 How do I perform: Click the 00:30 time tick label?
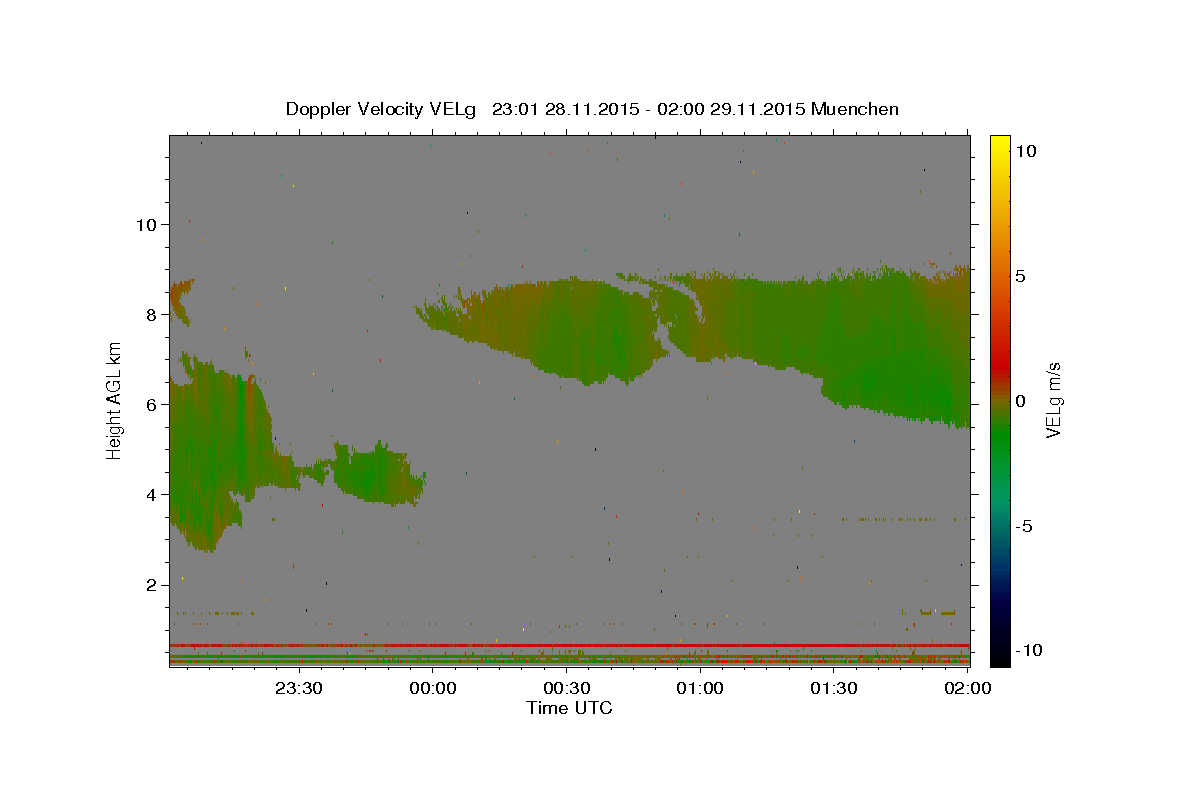coord(566,688)
